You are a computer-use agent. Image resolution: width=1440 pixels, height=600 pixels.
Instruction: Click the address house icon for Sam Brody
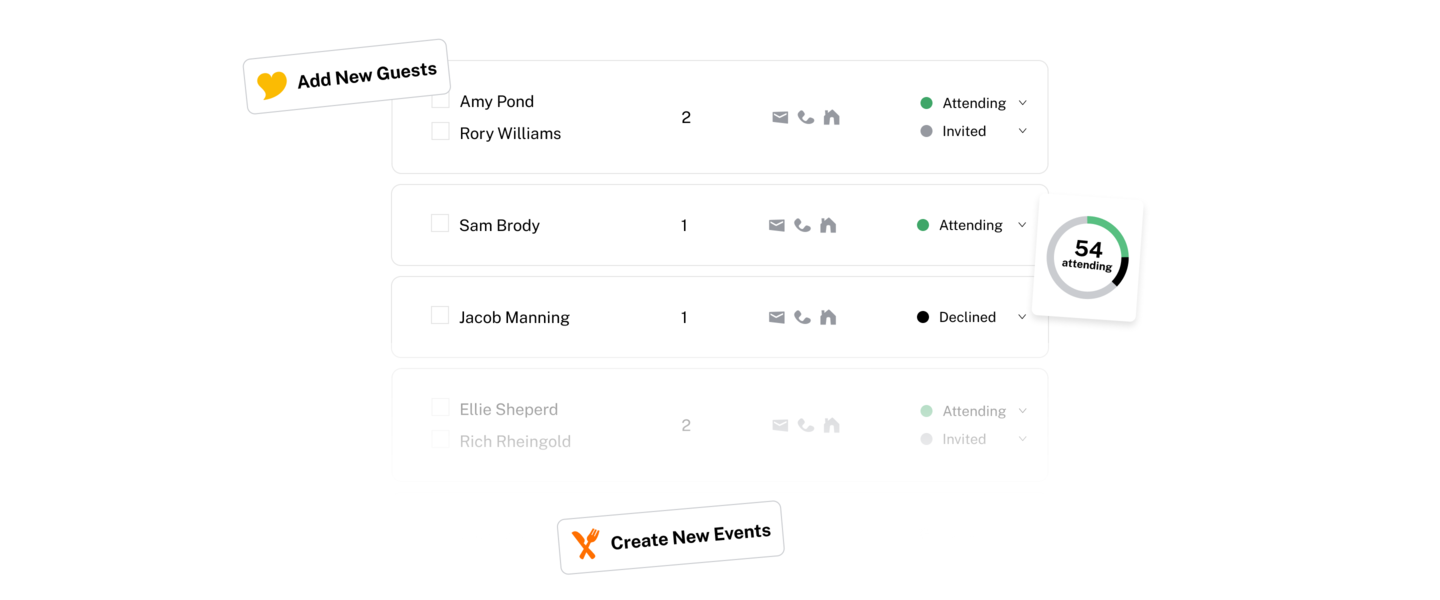click(x=828, y=225)
